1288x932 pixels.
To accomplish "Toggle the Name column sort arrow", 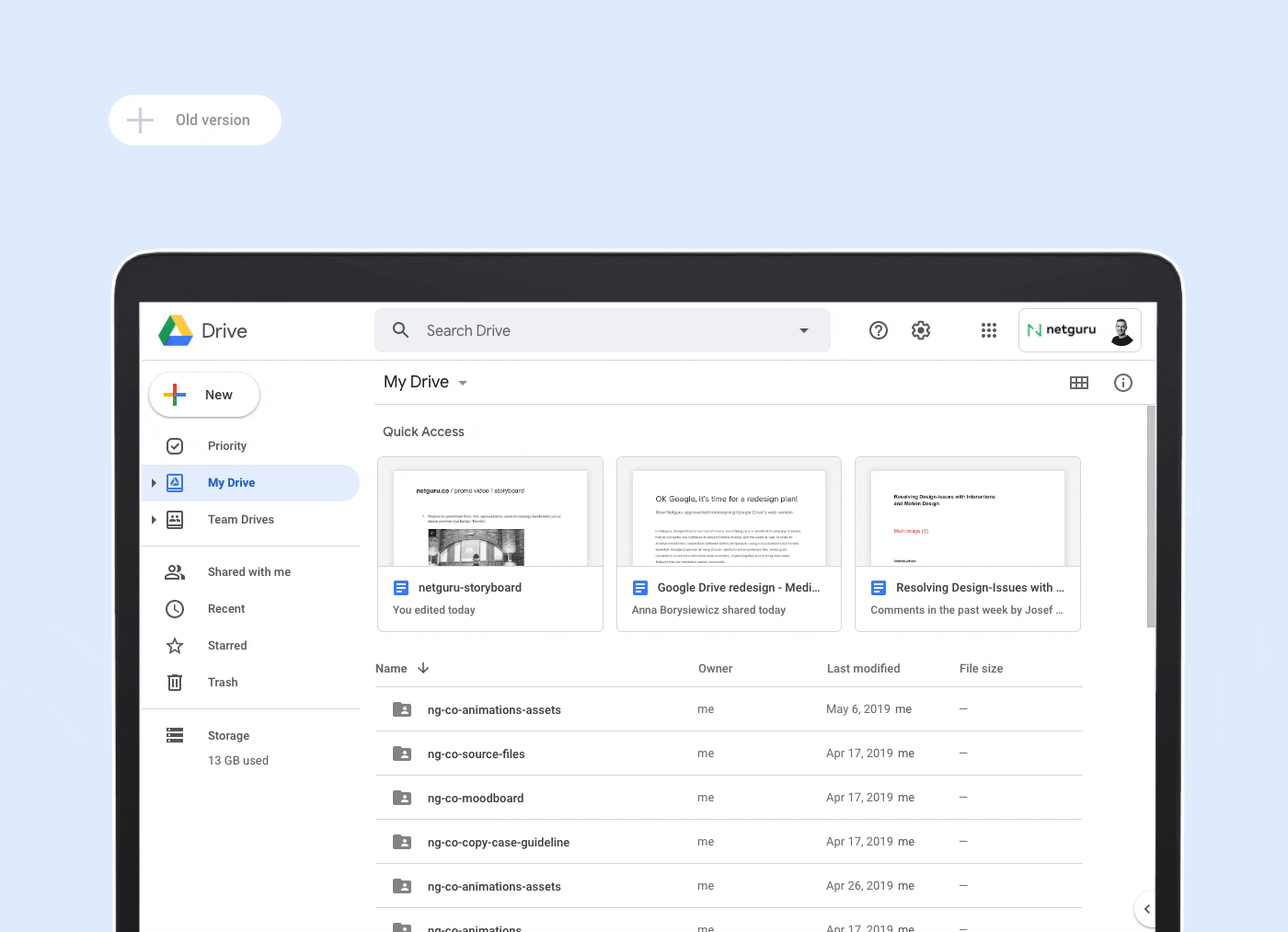I will point(423,669).
